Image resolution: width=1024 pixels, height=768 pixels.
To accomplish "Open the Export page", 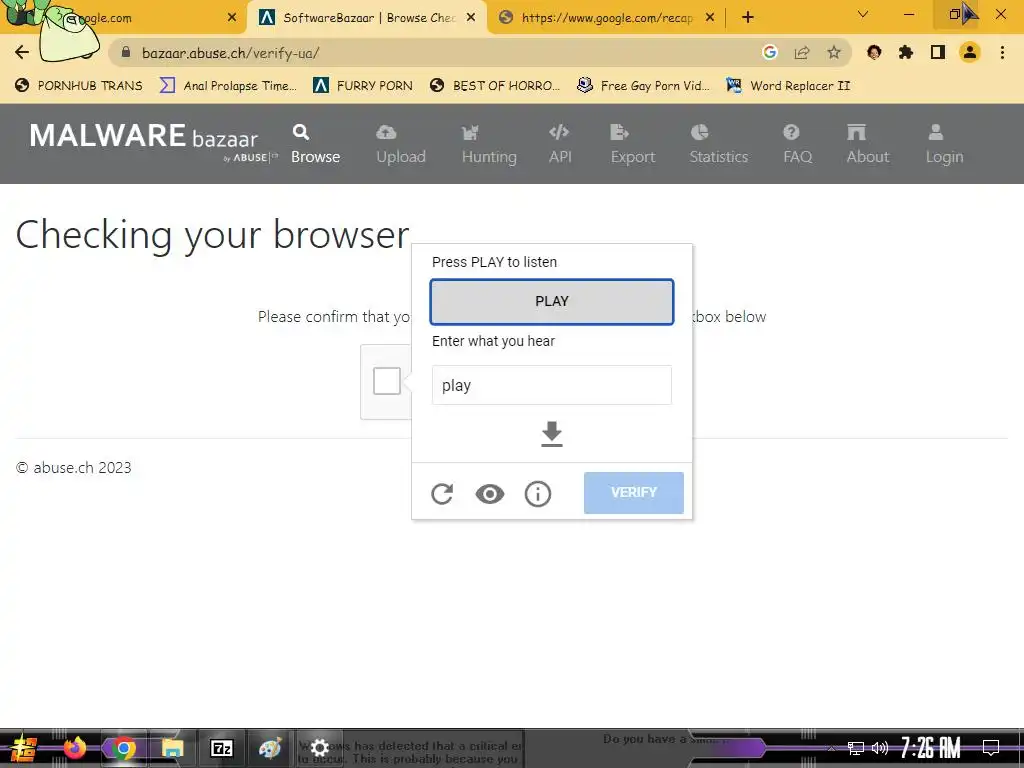I will click(633, 144).
